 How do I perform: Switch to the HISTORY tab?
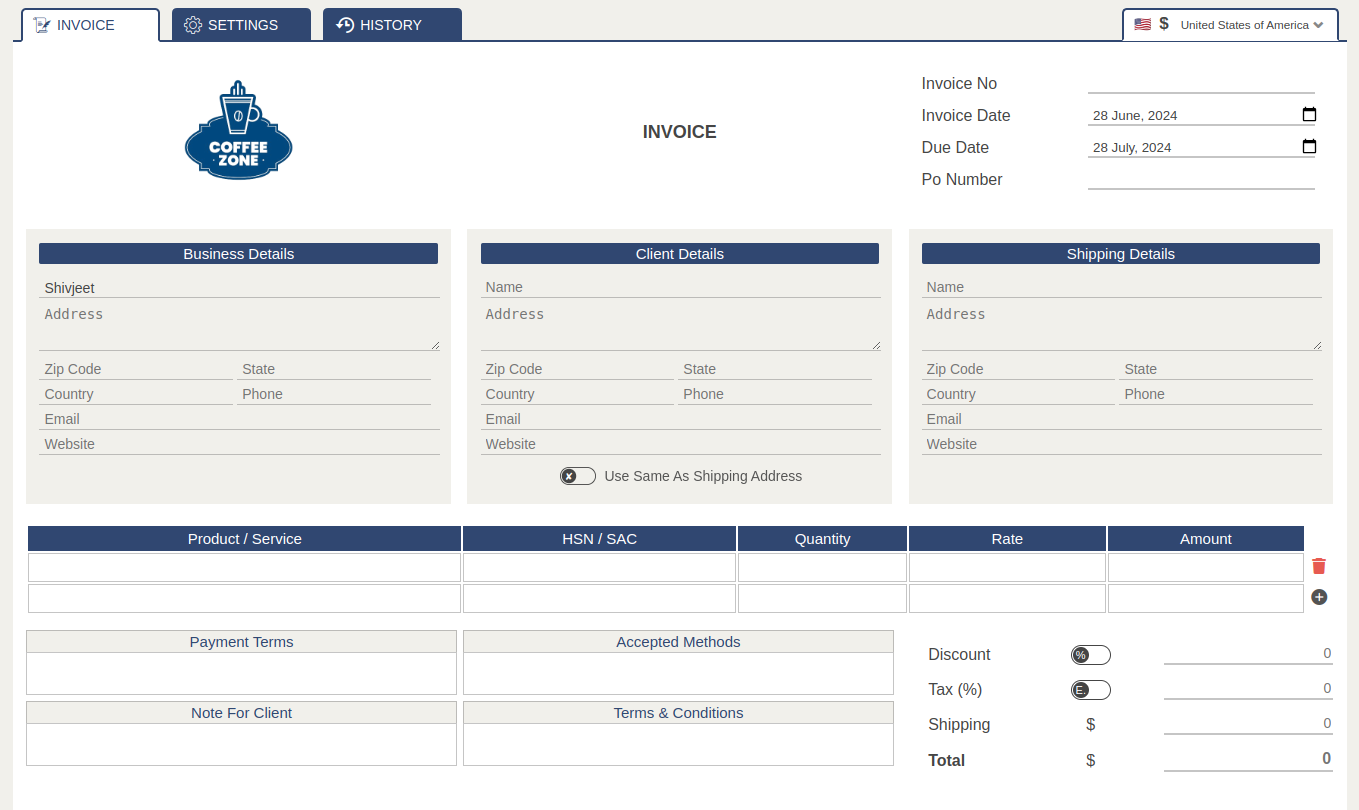click(x=392, y=24)
